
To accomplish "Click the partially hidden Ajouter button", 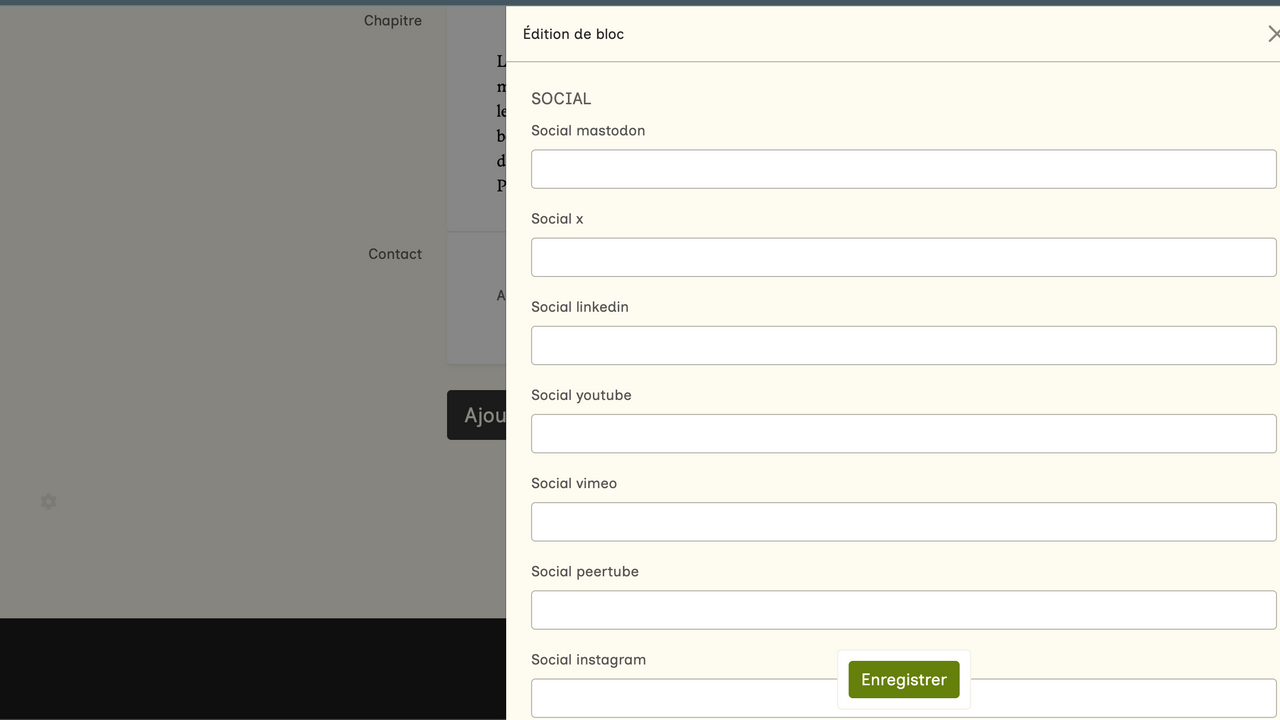I will tap(477, 415).
